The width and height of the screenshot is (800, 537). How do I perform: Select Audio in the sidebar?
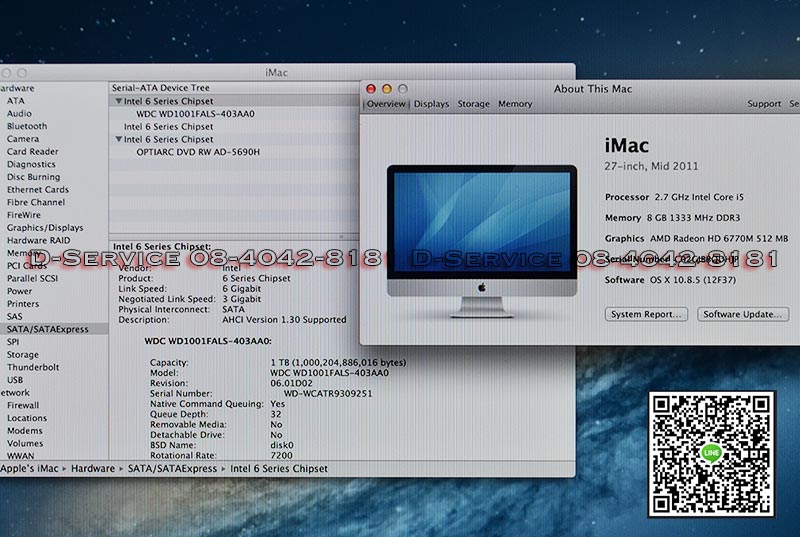coord(19,114)
